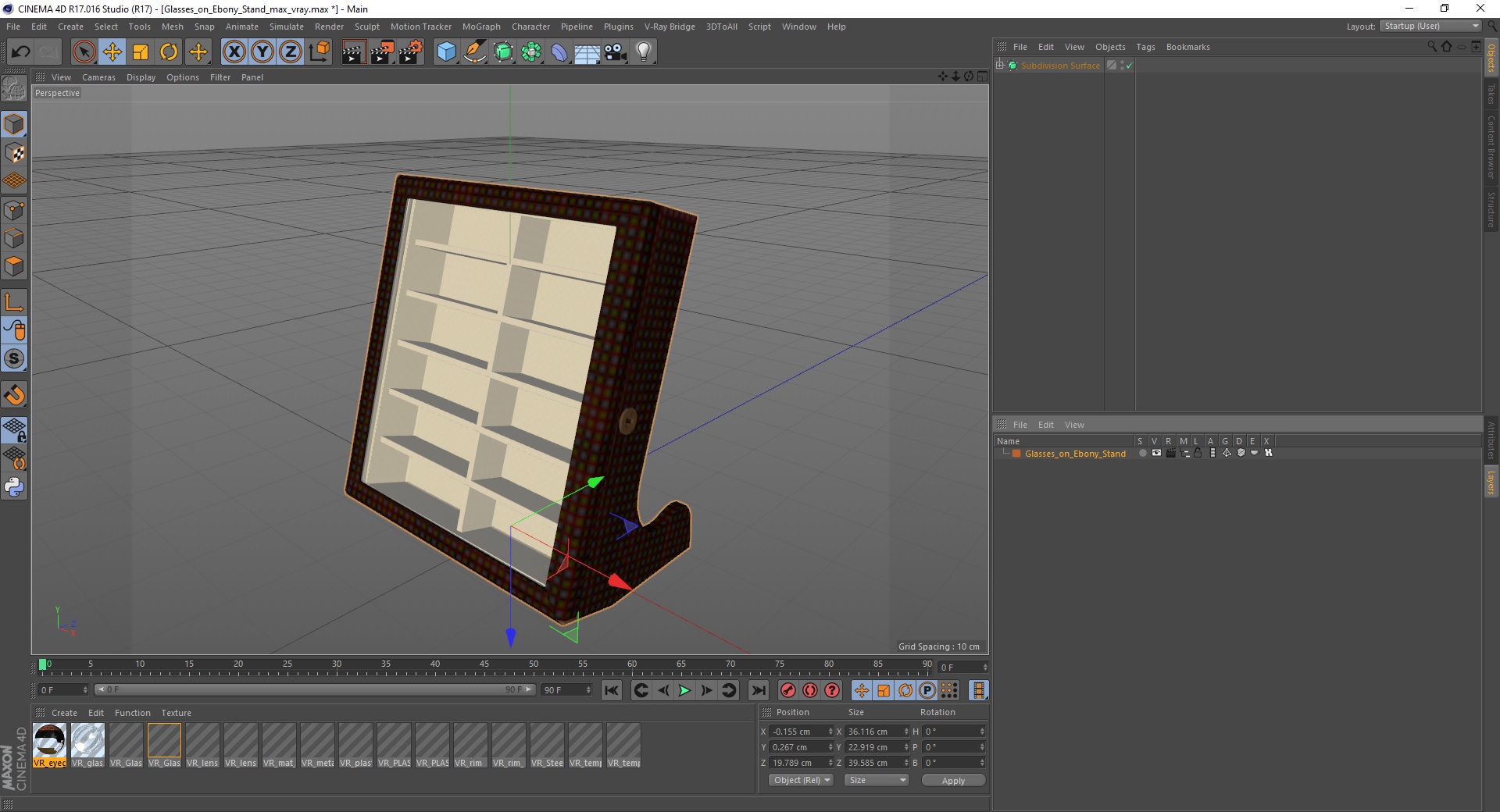Viewport: 1500px width, 812px height.
Task: Open the Simulate menu
Action: [286, 27]
